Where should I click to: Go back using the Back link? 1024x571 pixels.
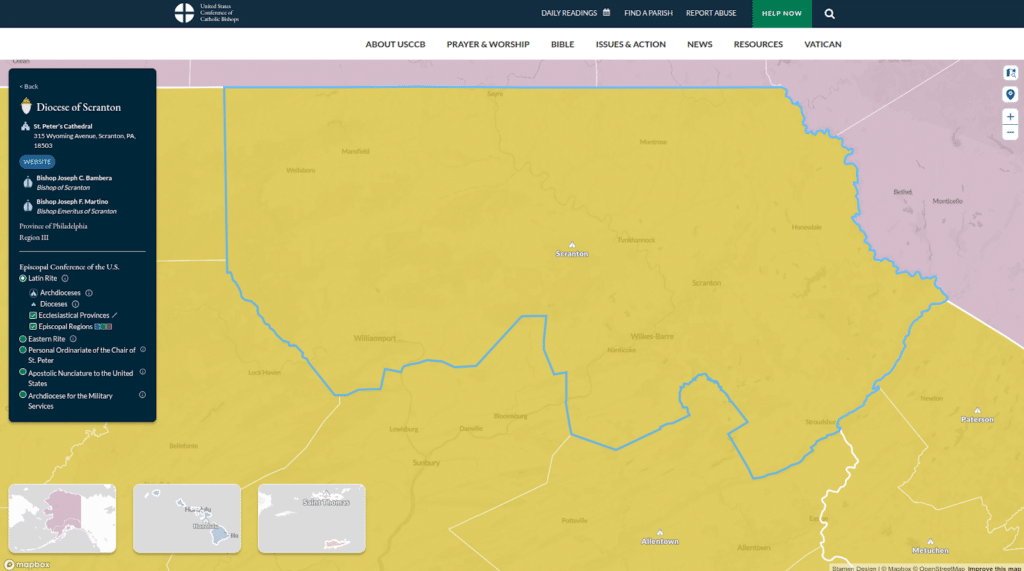click(29, 86)
